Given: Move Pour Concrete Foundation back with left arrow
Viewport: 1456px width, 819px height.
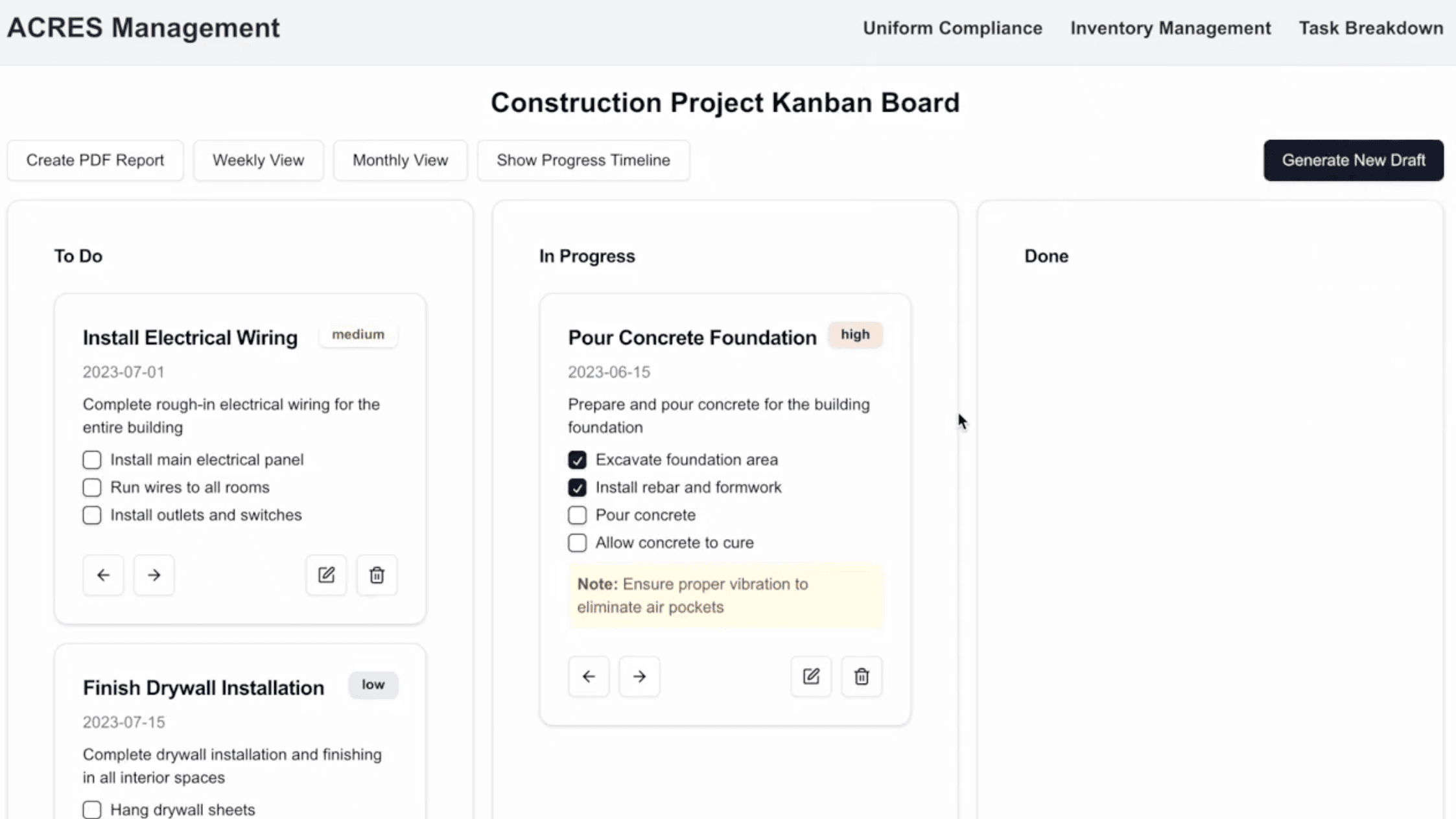Looking at the screenshot, I should tap(589, 676).
